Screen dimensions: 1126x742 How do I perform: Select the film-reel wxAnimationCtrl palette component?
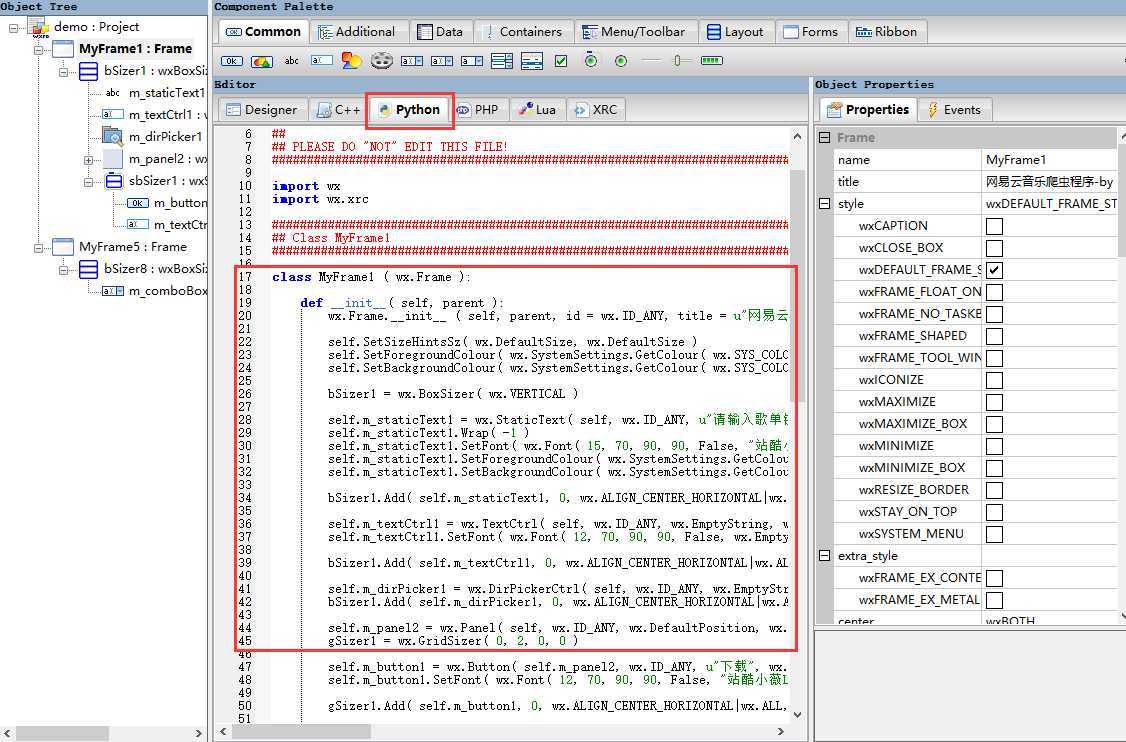[381, 61]
